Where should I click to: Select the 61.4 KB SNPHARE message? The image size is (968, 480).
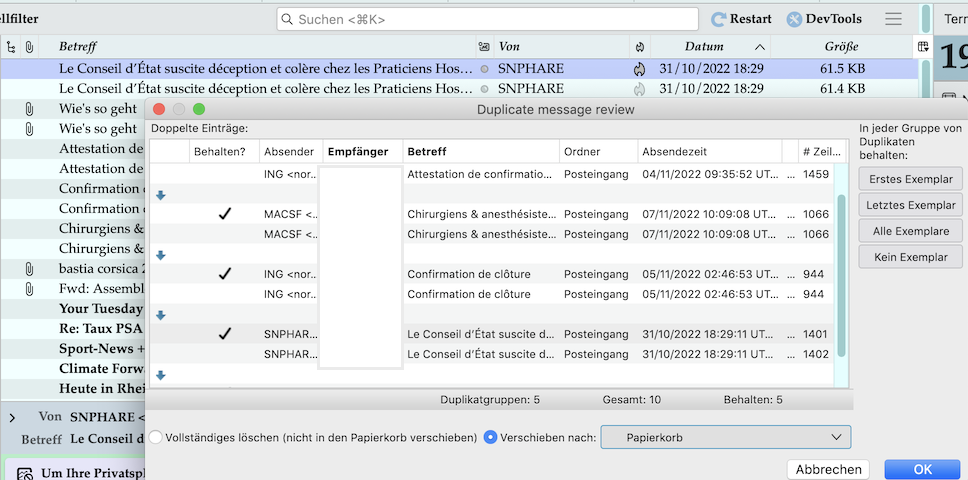pos(457,89)
